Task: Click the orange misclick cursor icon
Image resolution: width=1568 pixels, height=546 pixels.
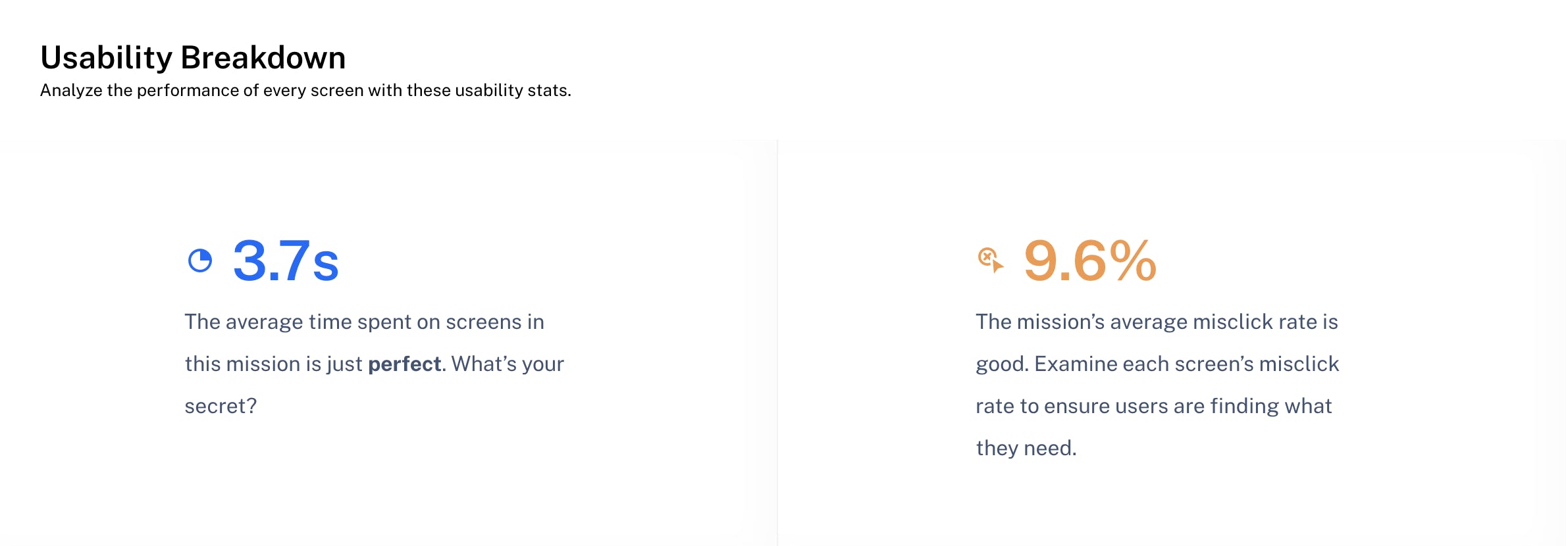Action: coord(991,260)
